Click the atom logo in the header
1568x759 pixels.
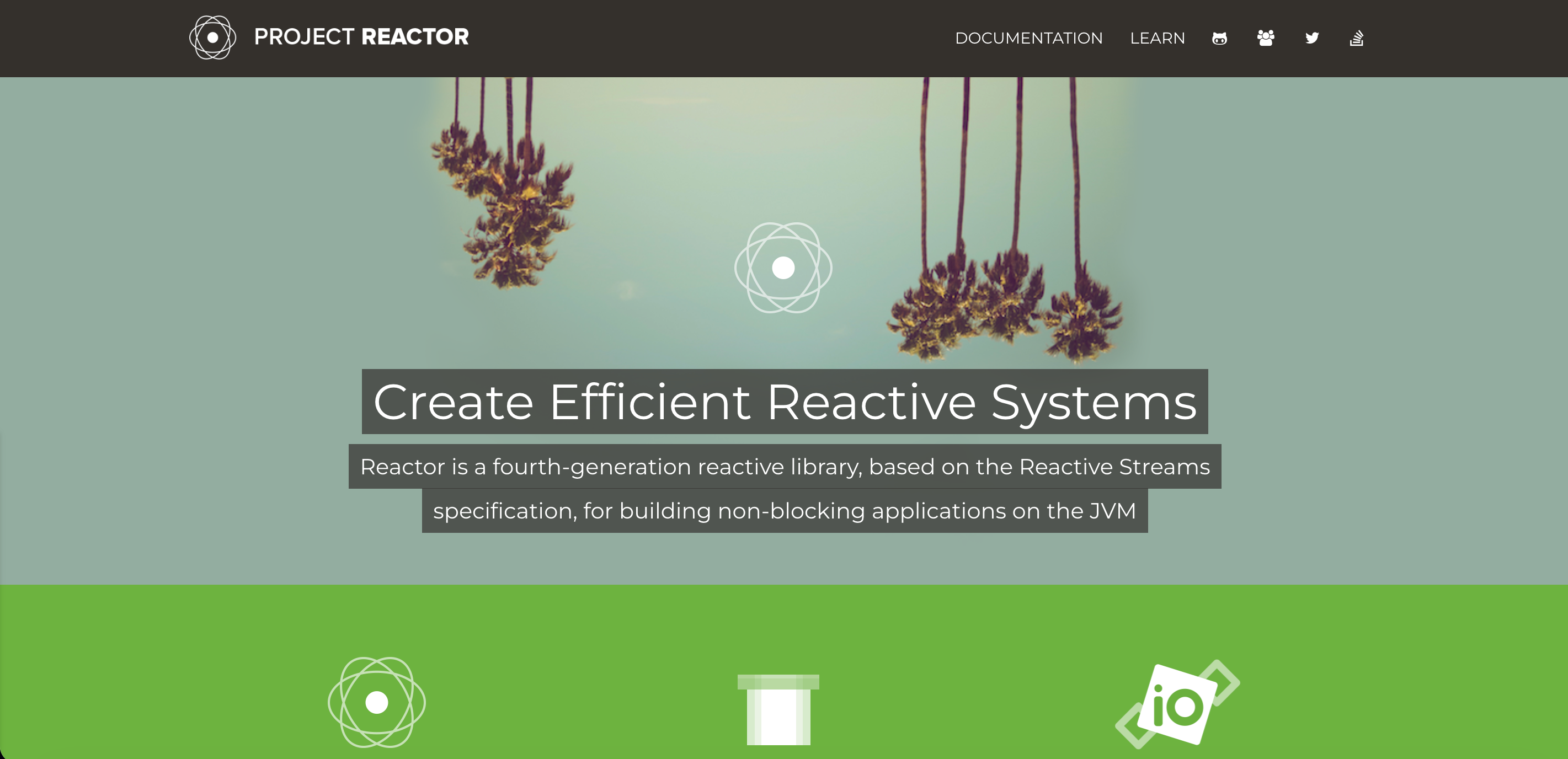212,38
